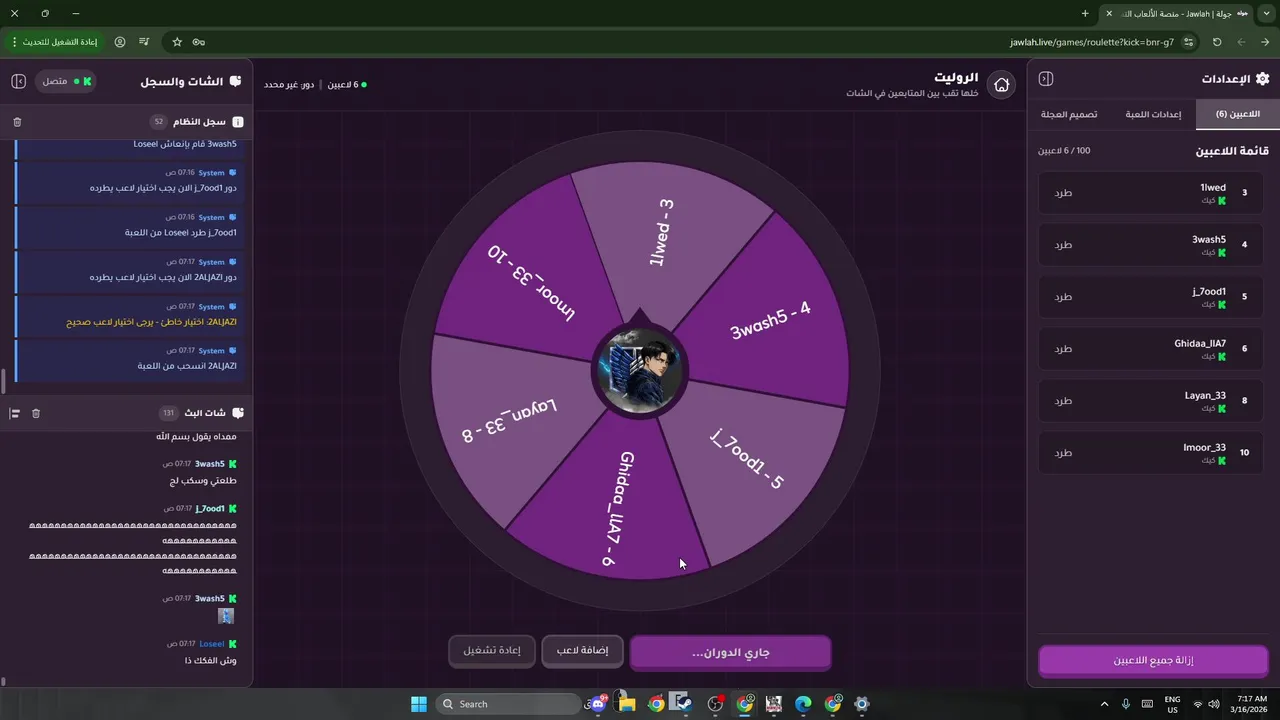Click the avatar at the wheel center
This screenshot has height=720, width=1280.
pyautogui.click(x=640, y=370)
